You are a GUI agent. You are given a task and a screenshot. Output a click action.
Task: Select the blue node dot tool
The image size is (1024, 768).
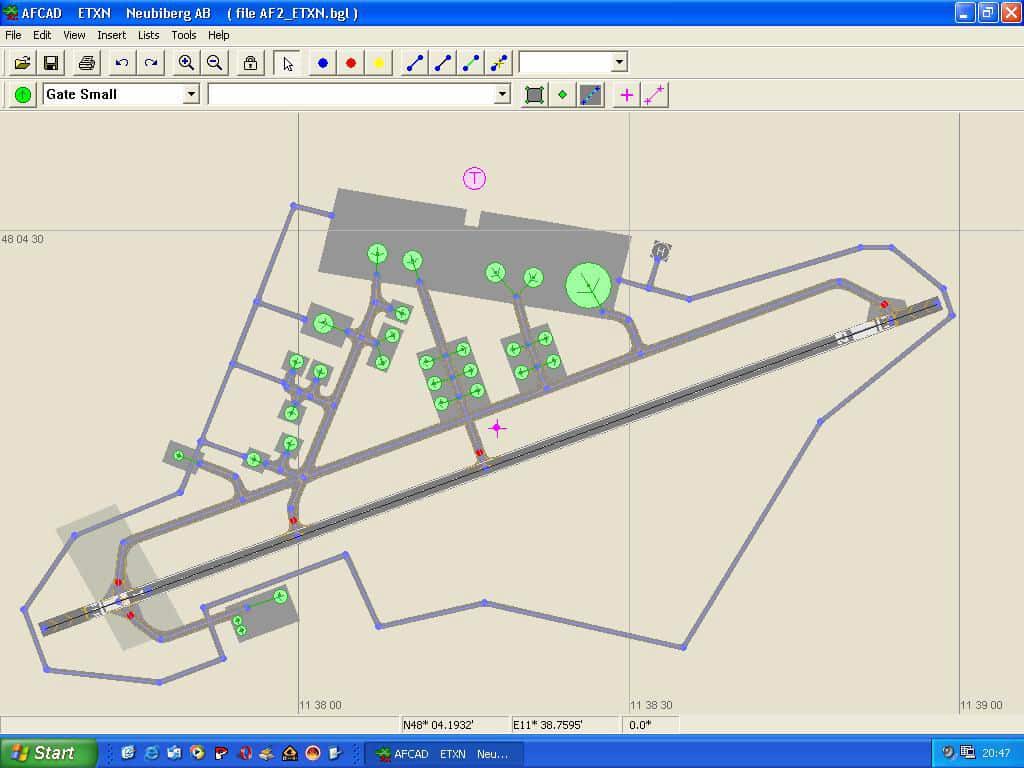pos(323,63)
